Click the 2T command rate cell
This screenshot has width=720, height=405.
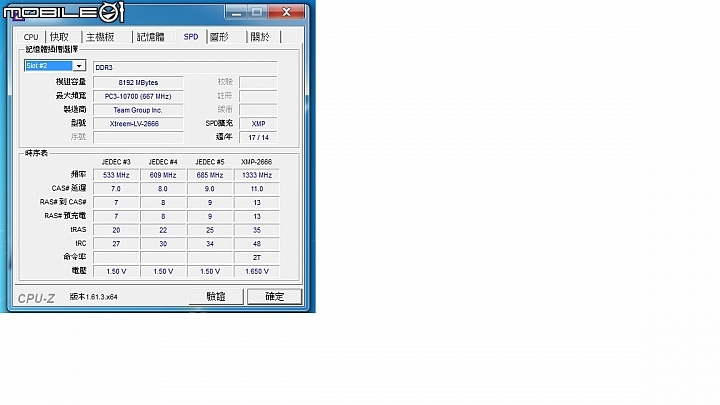coord(257,258)
